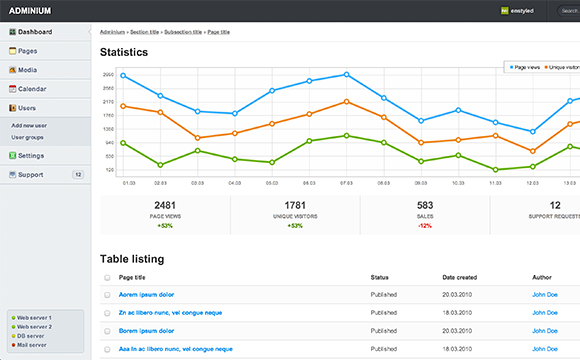Click the Users icon in sidebar
This screenshot has height=360, width=580.
pyautogui.click(x=13, y=108)
